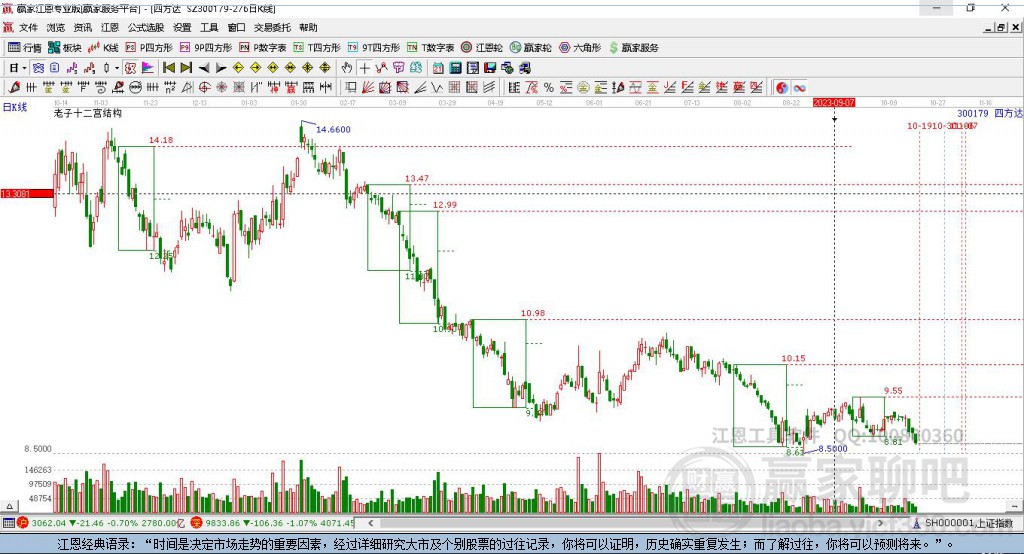Open the 资讯 menu

pos(82,27)
